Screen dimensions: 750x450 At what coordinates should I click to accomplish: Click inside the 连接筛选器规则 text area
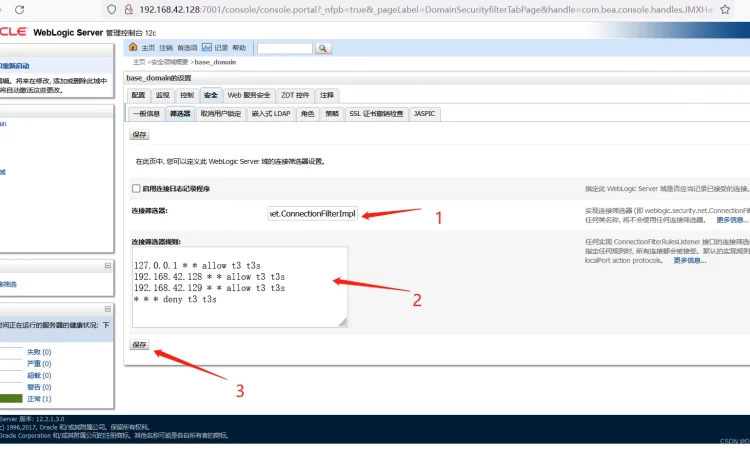tap(240, 287)
